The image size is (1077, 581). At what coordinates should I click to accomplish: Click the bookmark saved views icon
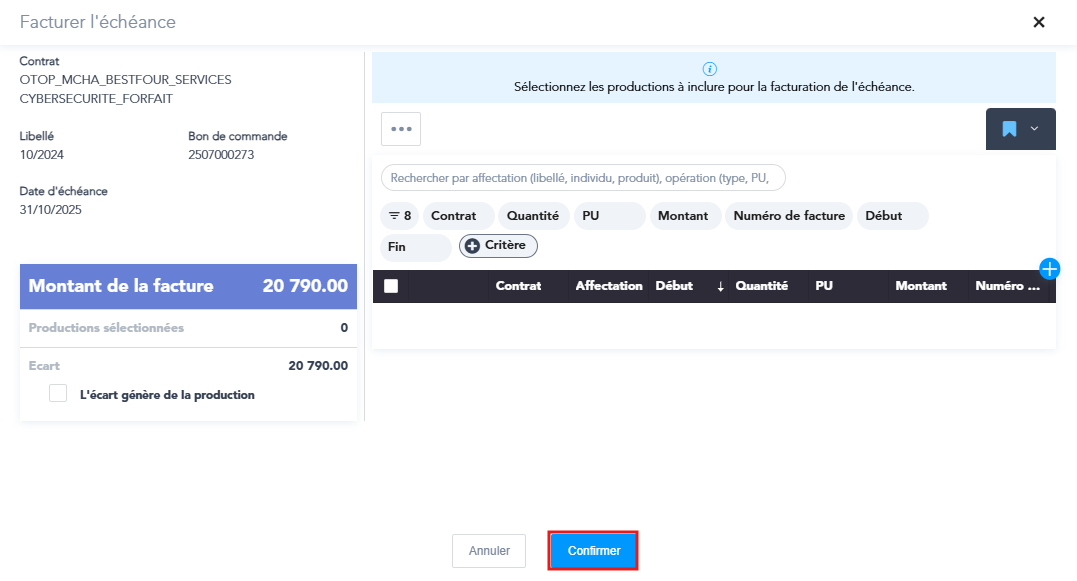point(1009,129)
